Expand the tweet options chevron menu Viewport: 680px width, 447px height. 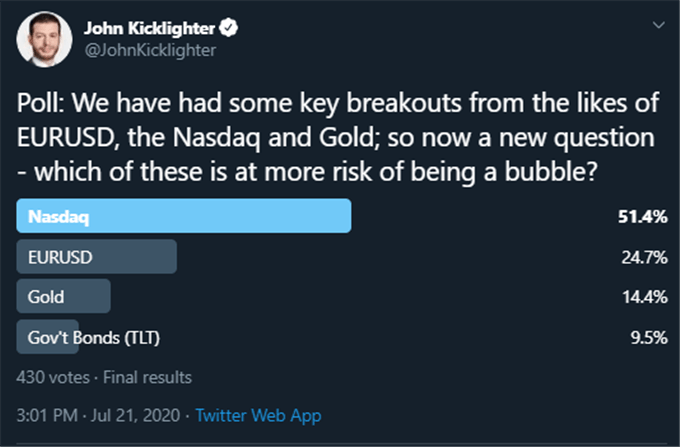coord(658,25)
